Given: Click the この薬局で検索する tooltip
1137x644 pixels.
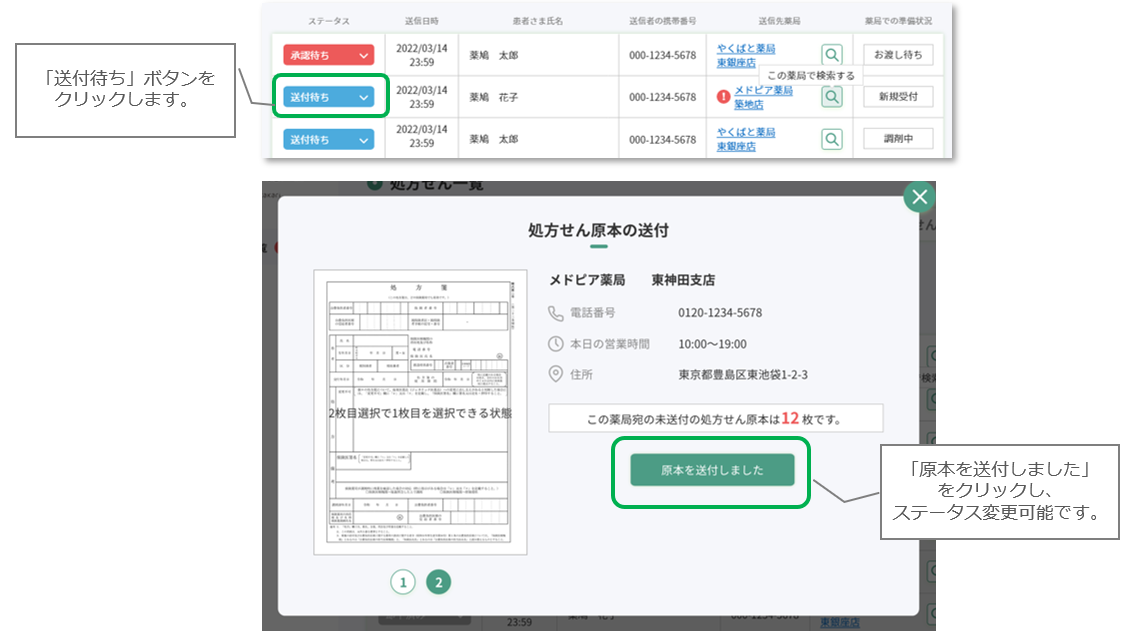Looking at the screenshot, I should (x=811, y=75).
